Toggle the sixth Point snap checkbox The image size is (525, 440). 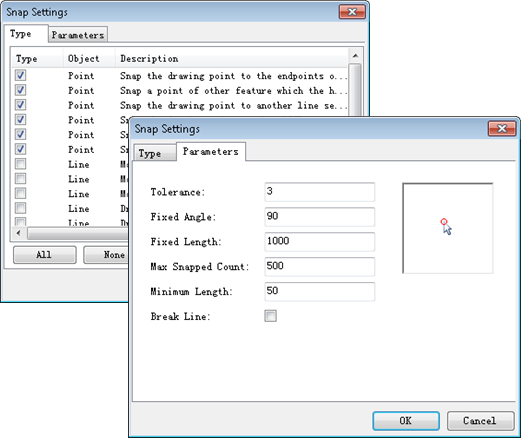[x=20, y=149]
